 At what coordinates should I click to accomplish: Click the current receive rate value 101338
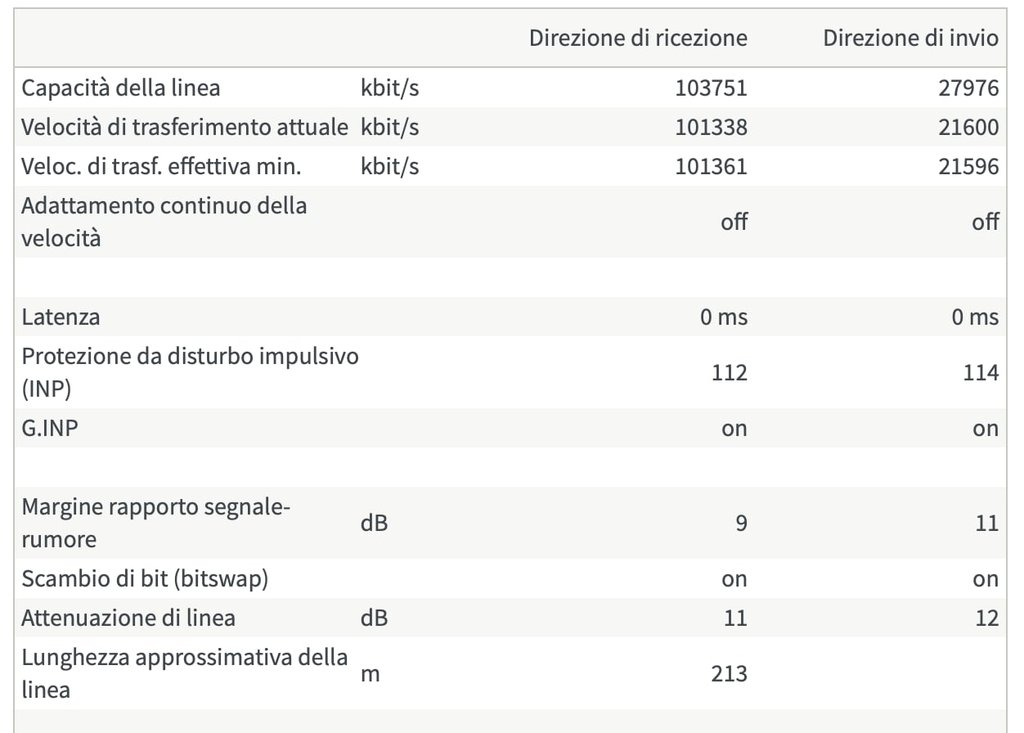[711, 127]
